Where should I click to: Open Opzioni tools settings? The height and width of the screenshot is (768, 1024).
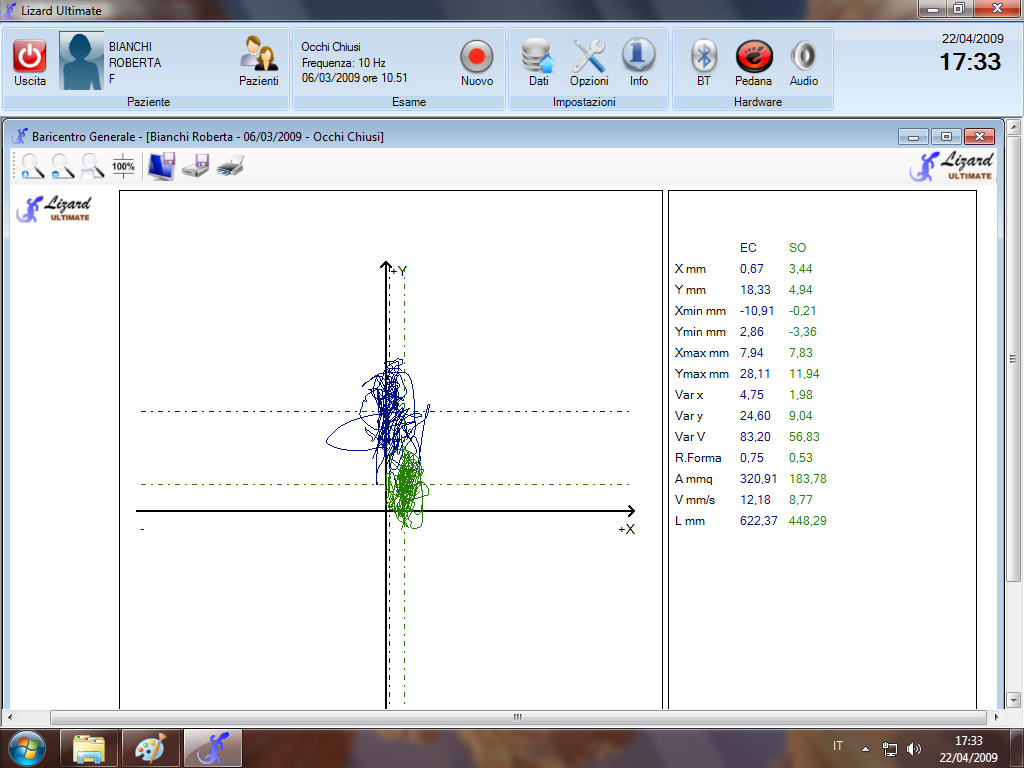tap(589, 58)
